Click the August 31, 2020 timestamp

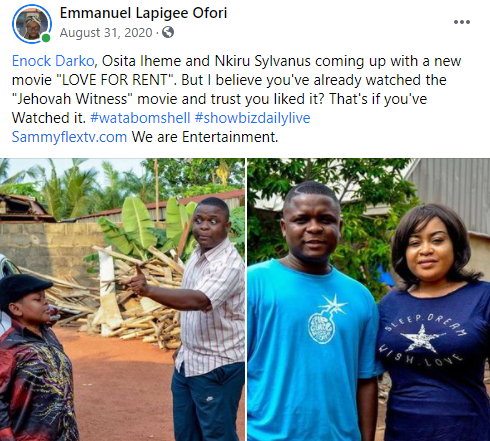106,33
